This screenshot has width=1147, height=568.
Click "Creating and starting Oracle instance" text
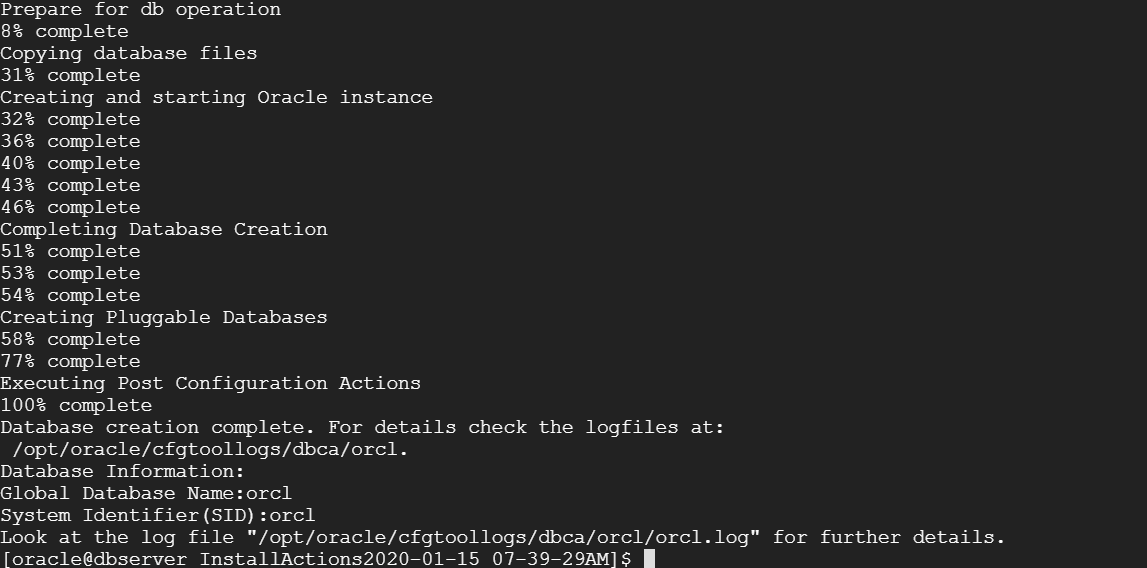216,98
